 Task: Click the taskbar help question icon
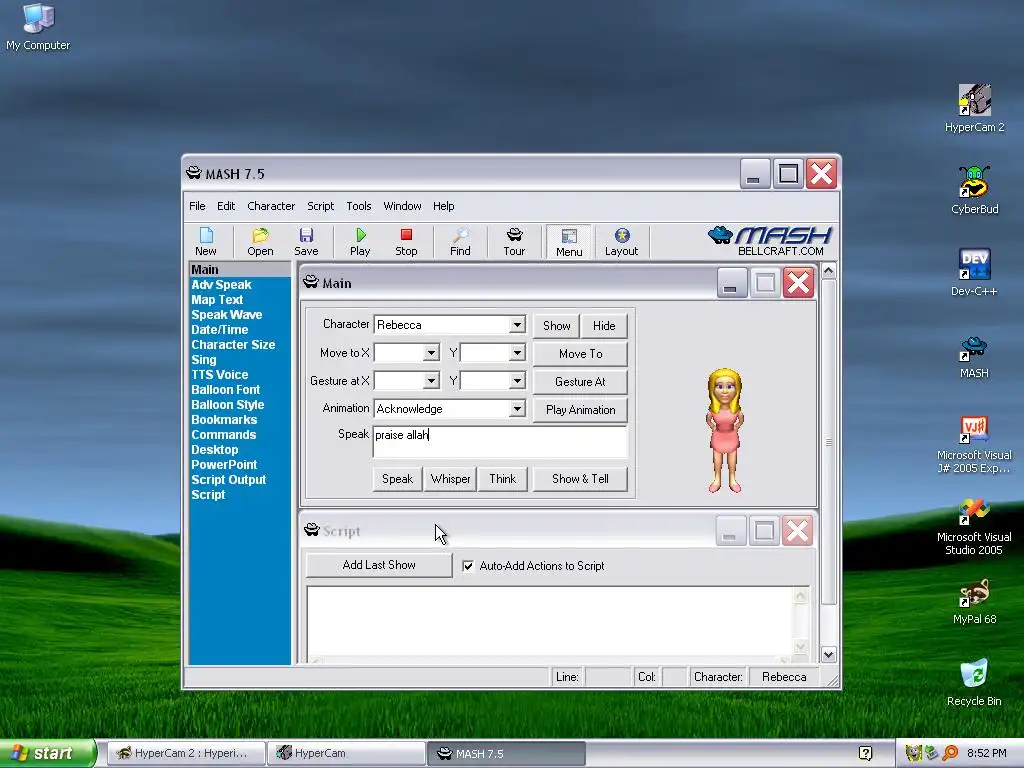pyautogui.click(x=865, y=753)
